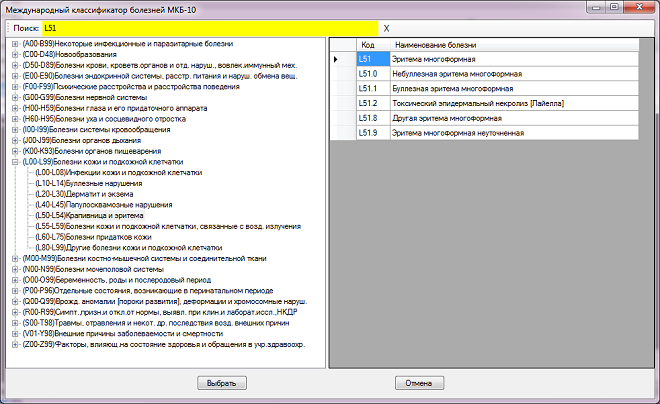The image size is (660, 404).
Task: Select (L00-L99) Болезни кожи category label
Action: (103, 162)
